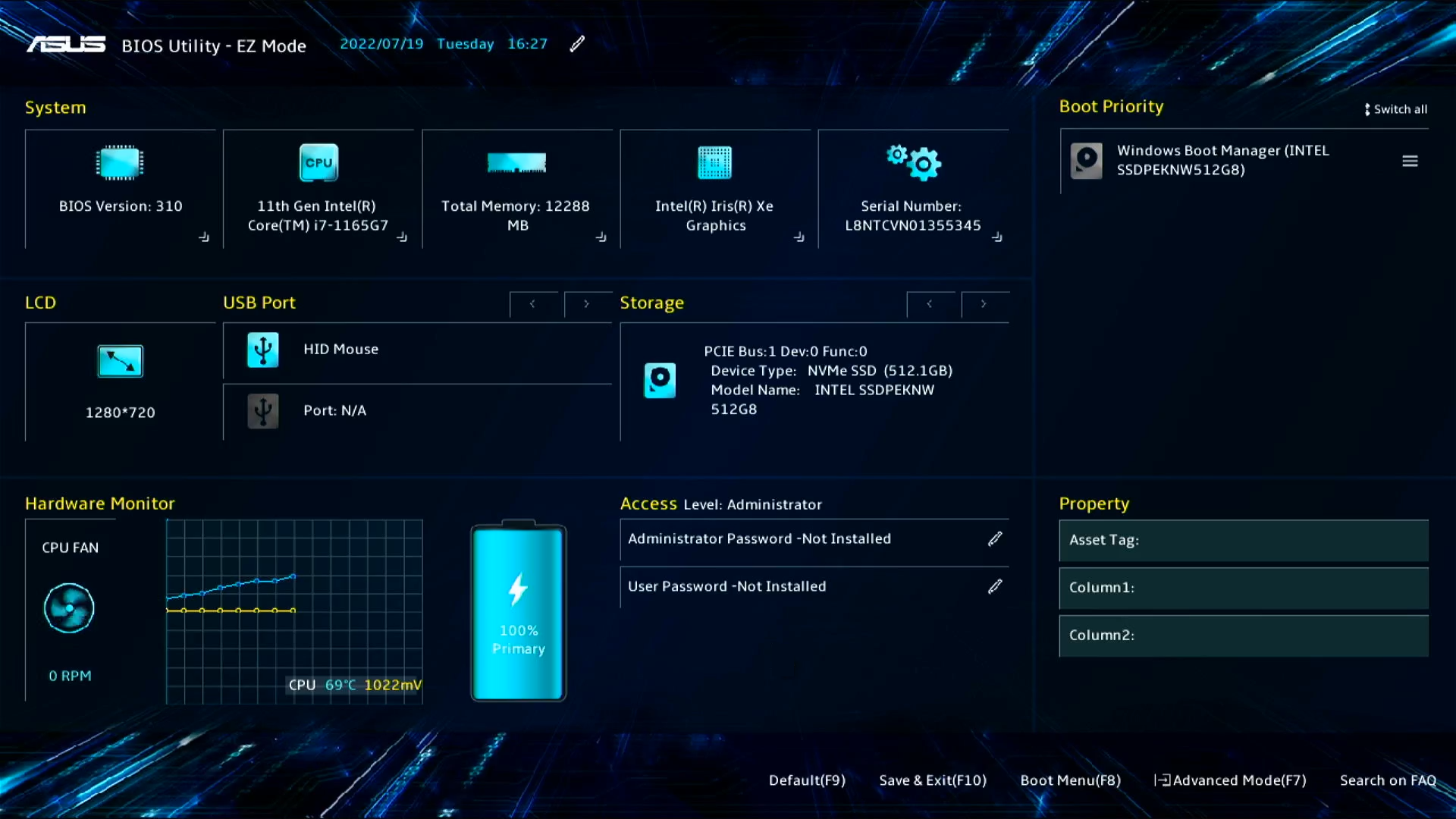Open Search on FAQ
Screen dimensions: 1456x819
[1388, 780]
